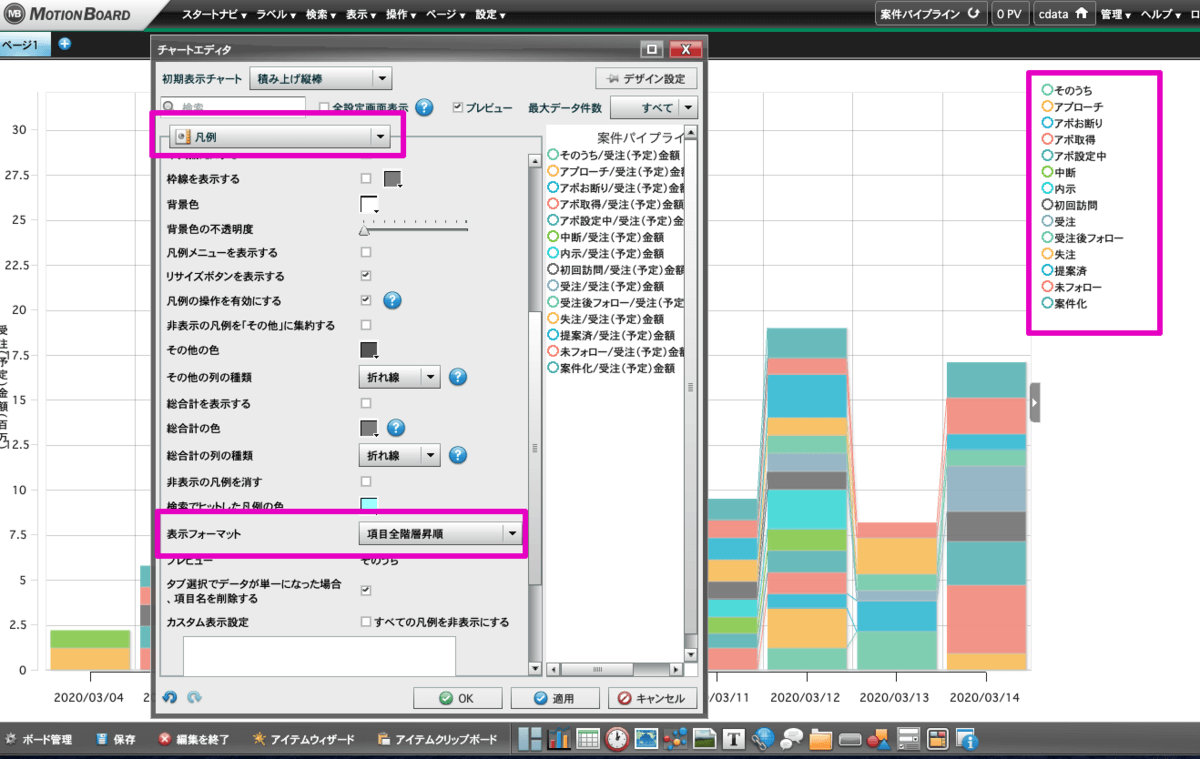Open the 管理 menu
Screen dimensions: 1200x759
pyautogui.click(x=1115, y=15)
